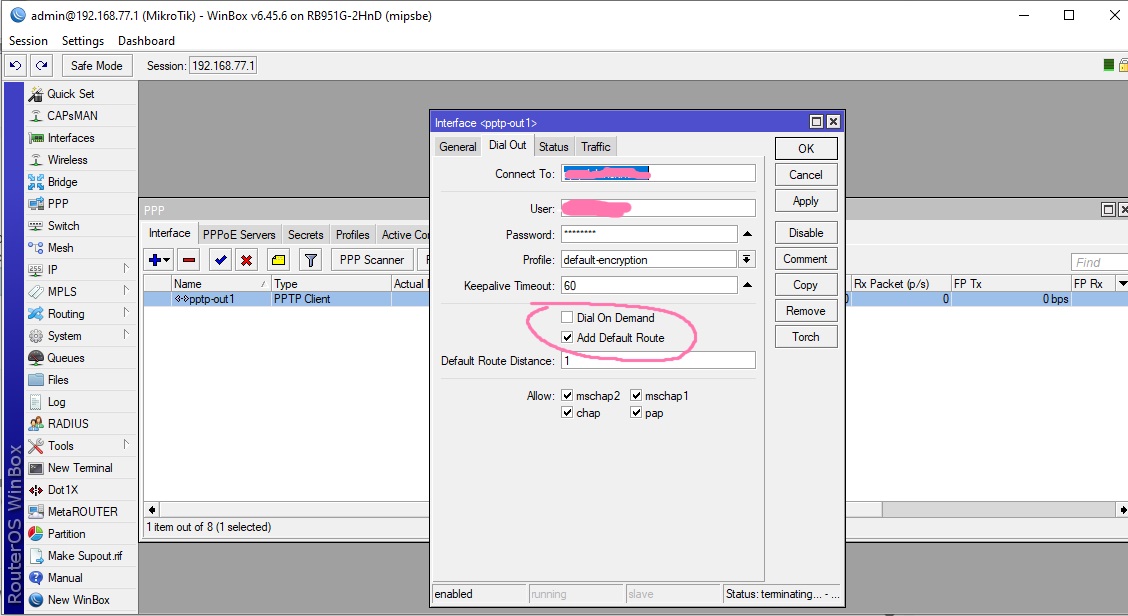1128x616 pixels.
Task: Switch to PPPoE Servers tab
Action: pyautogui.click(x=239, y=235)
